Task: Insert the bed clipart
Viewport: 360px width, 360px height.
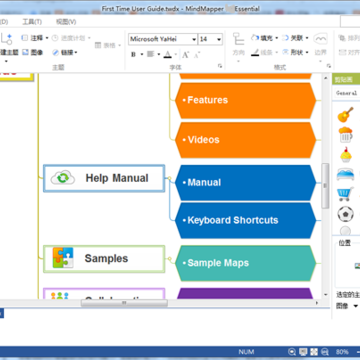Action: click(345, 174)
